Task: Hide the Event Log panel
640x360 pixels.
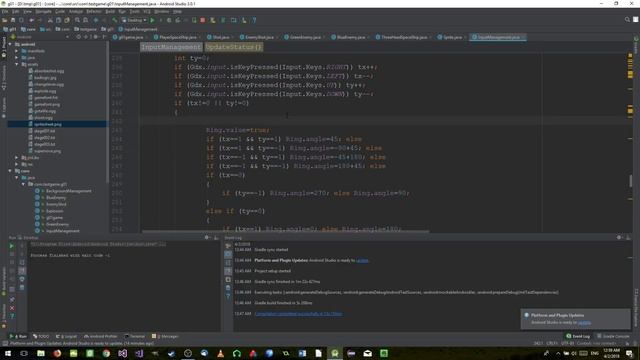Action: pos(628,238)
